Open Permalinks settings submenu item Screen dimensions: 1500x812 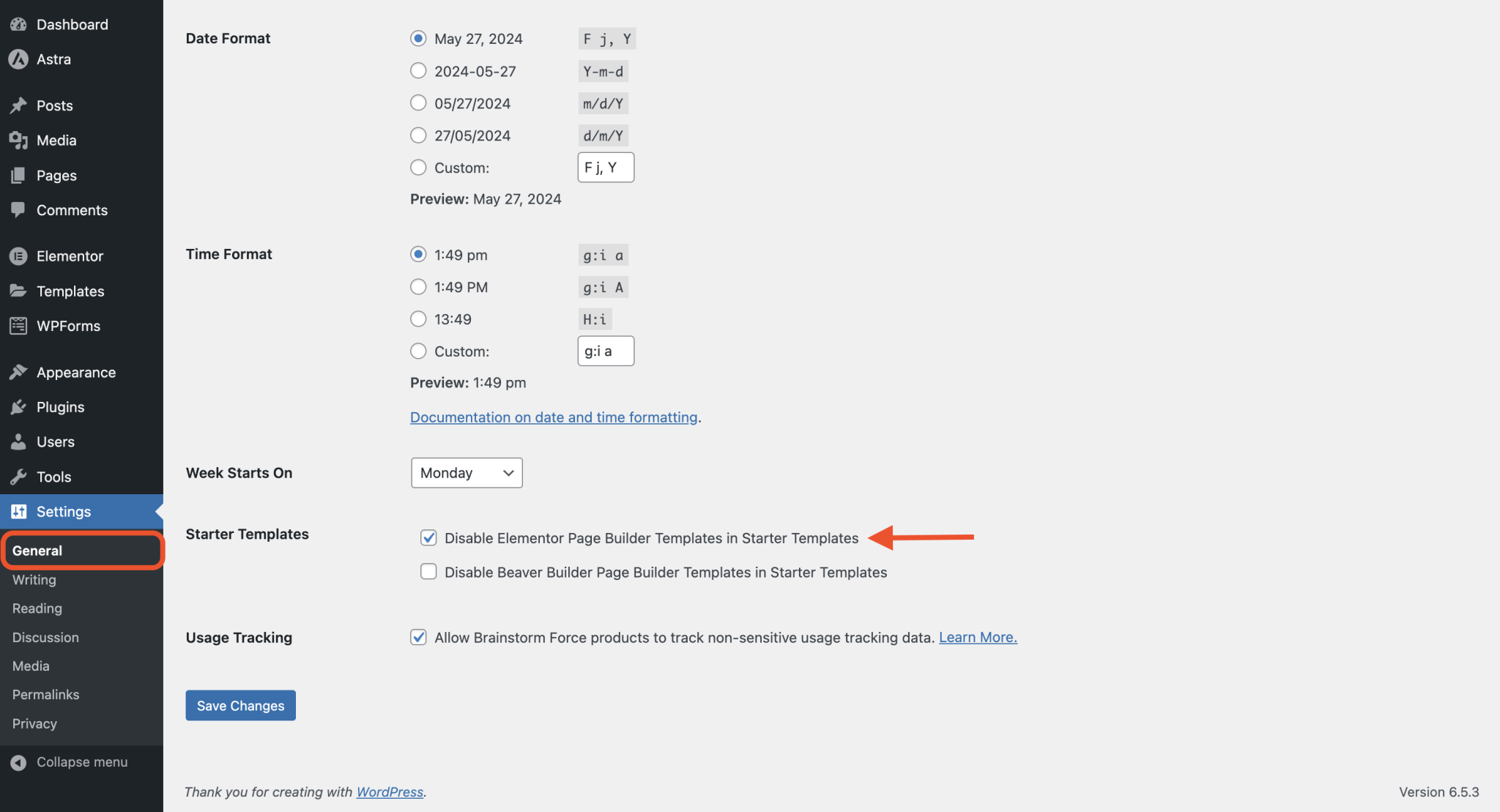[x=45, y=694]
